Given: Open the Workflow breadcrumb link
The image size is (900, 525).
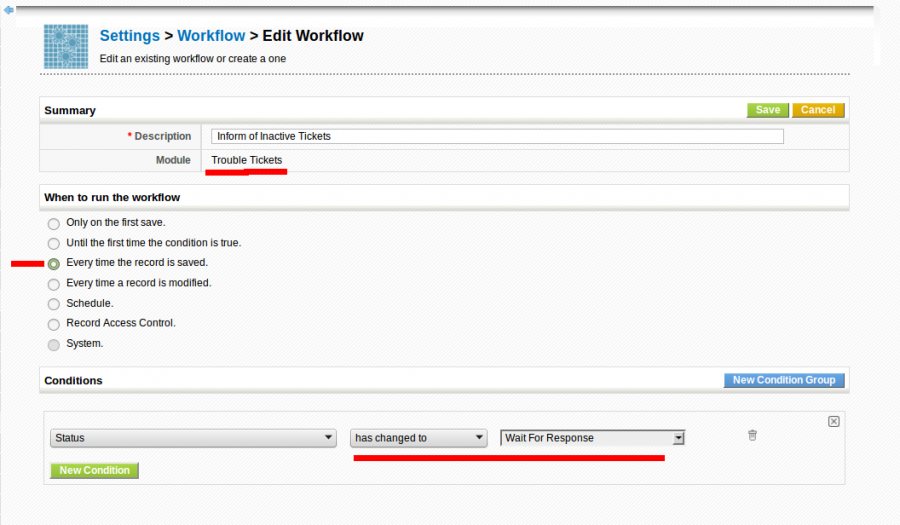Looking at the screenshot, I should 211,36.
